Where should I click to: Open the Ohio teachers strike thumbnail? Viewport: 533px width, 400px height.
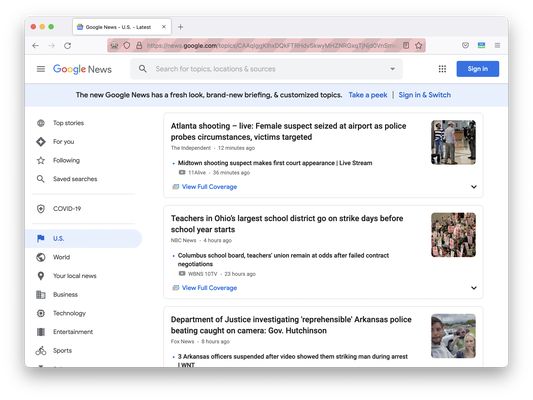click(x=453, y=234)
